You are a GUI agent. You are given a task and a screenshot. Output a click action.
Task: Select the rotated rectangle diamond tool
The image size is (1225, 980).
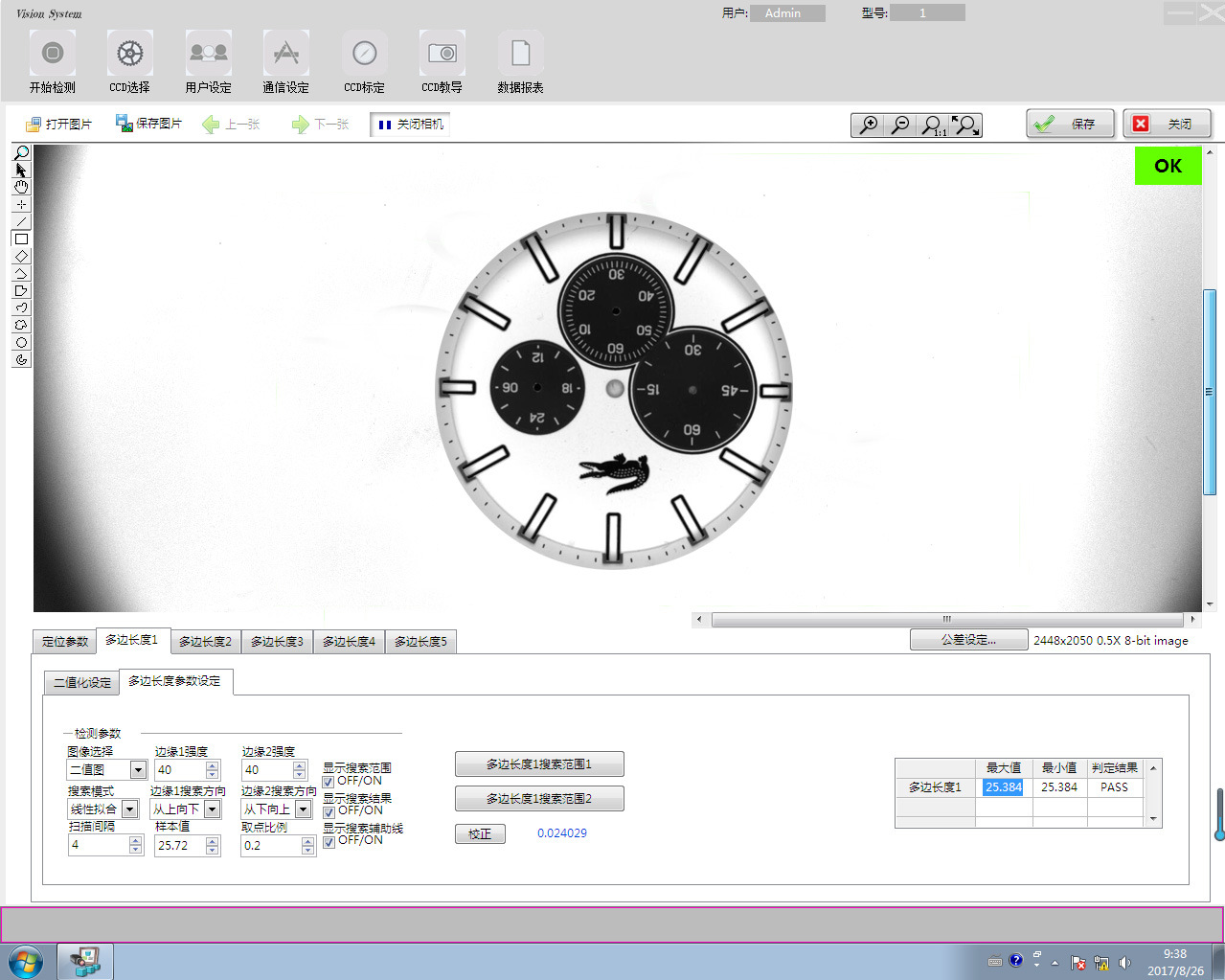point(21,256)
